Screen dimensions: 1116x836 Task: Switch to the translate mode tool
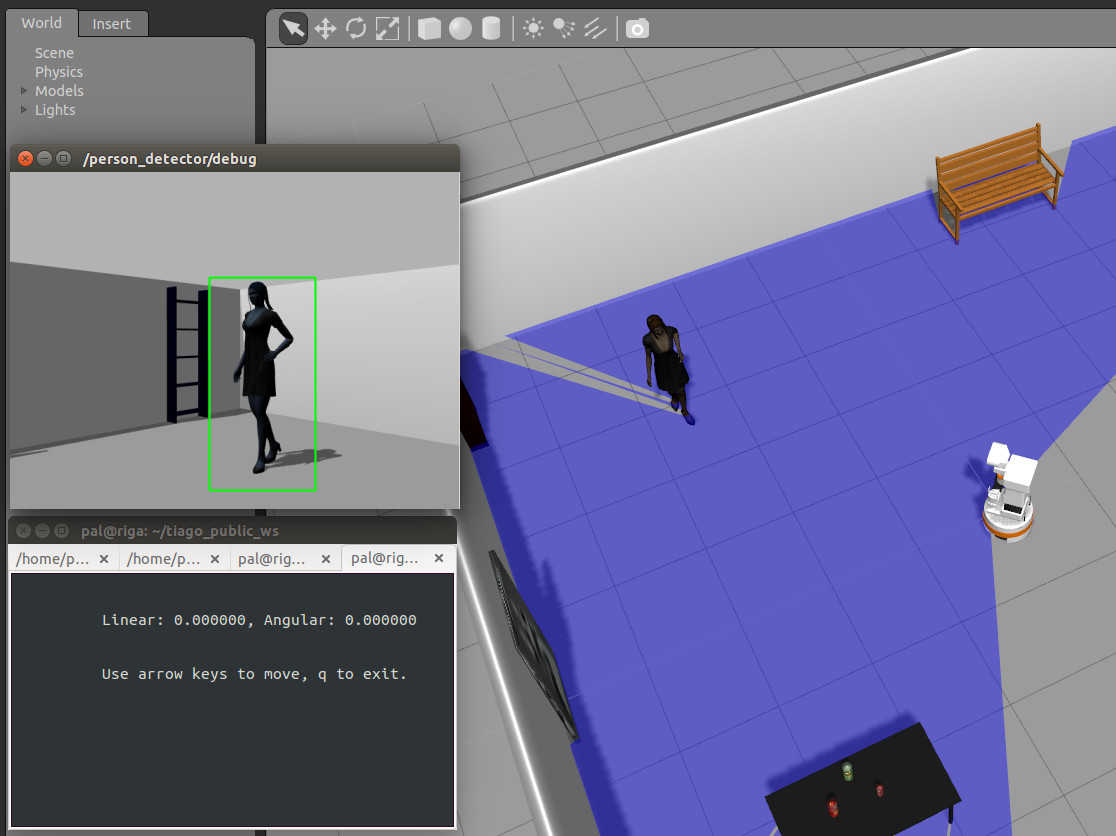point(325,28)
